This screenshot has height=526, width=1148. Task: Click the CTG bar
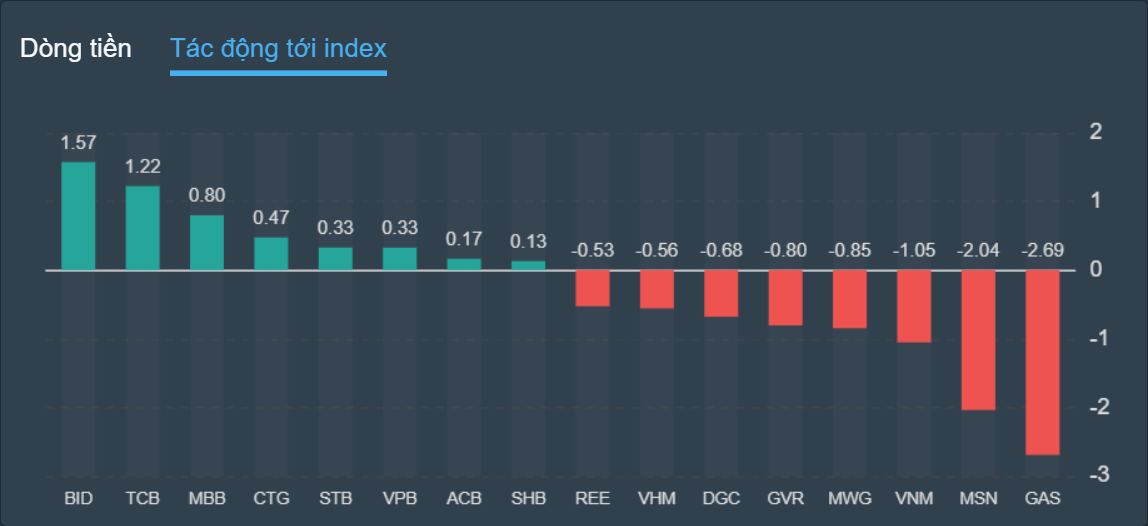271,254
